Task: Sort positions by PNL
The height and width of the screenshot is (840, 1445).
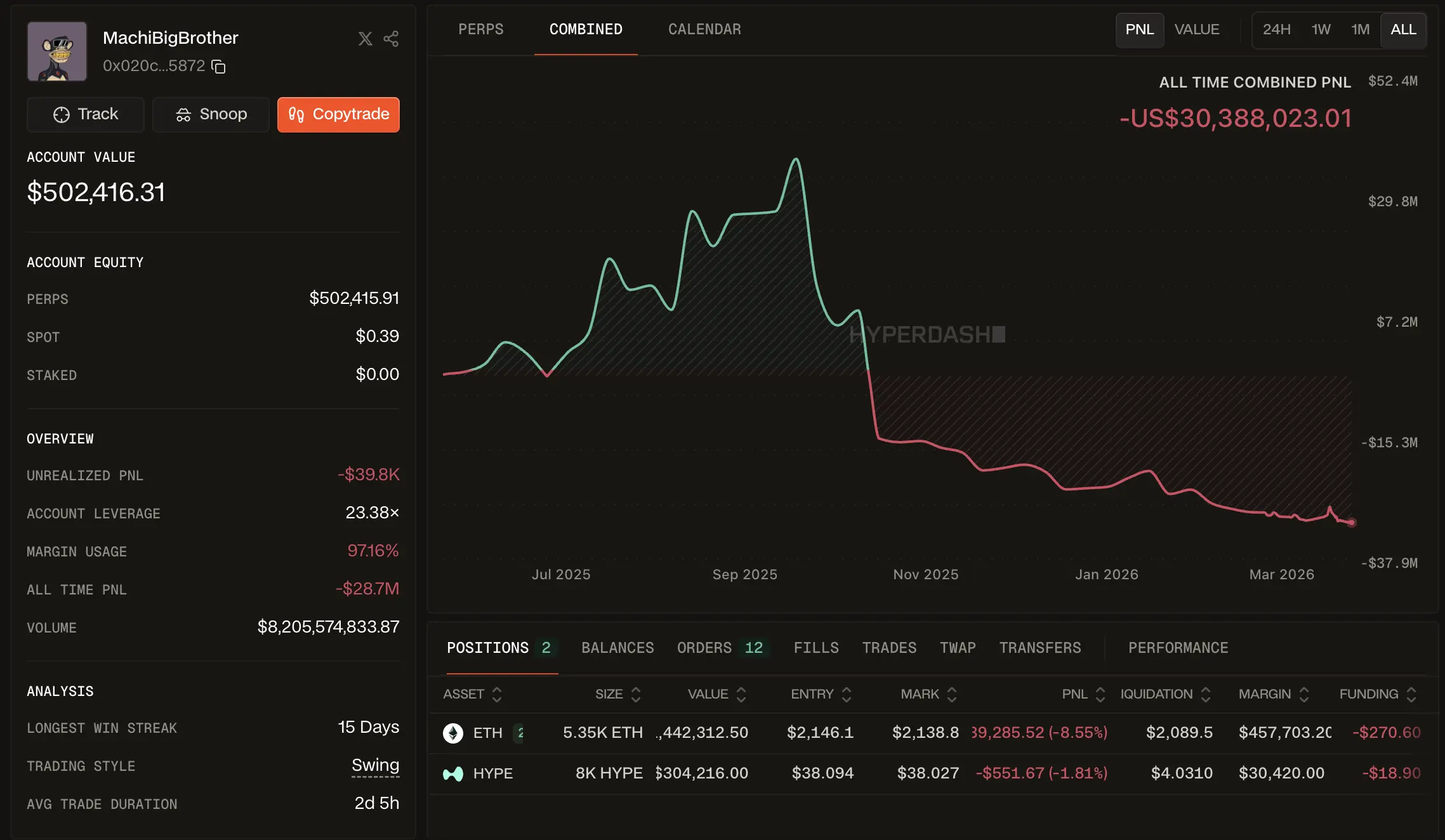Action: [x=1099, y=694]
